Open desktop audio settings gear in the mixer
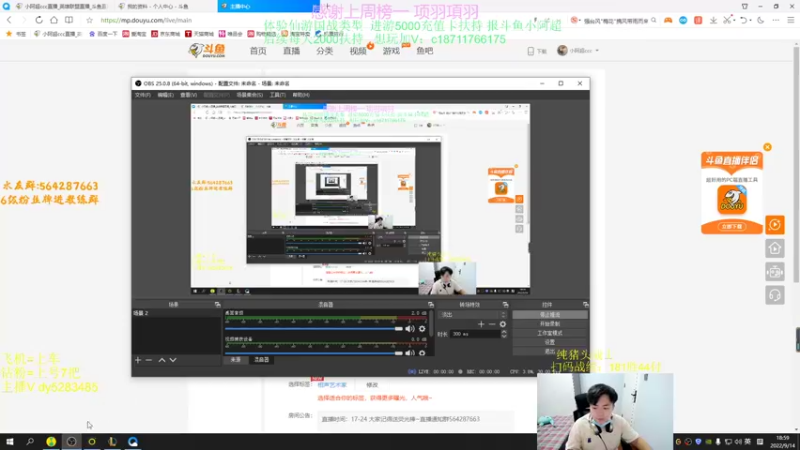 tap(422, 329)
